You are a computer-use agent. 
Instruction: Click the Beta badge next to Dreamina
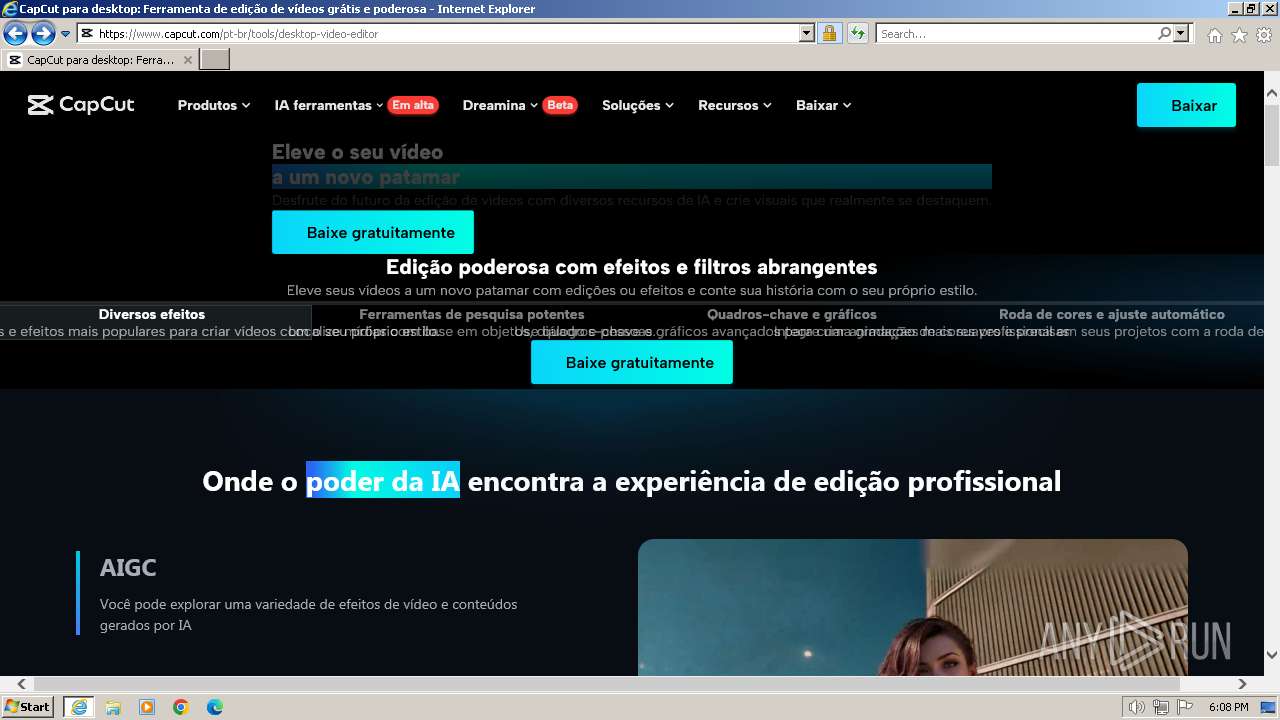[x=560, y=105]
